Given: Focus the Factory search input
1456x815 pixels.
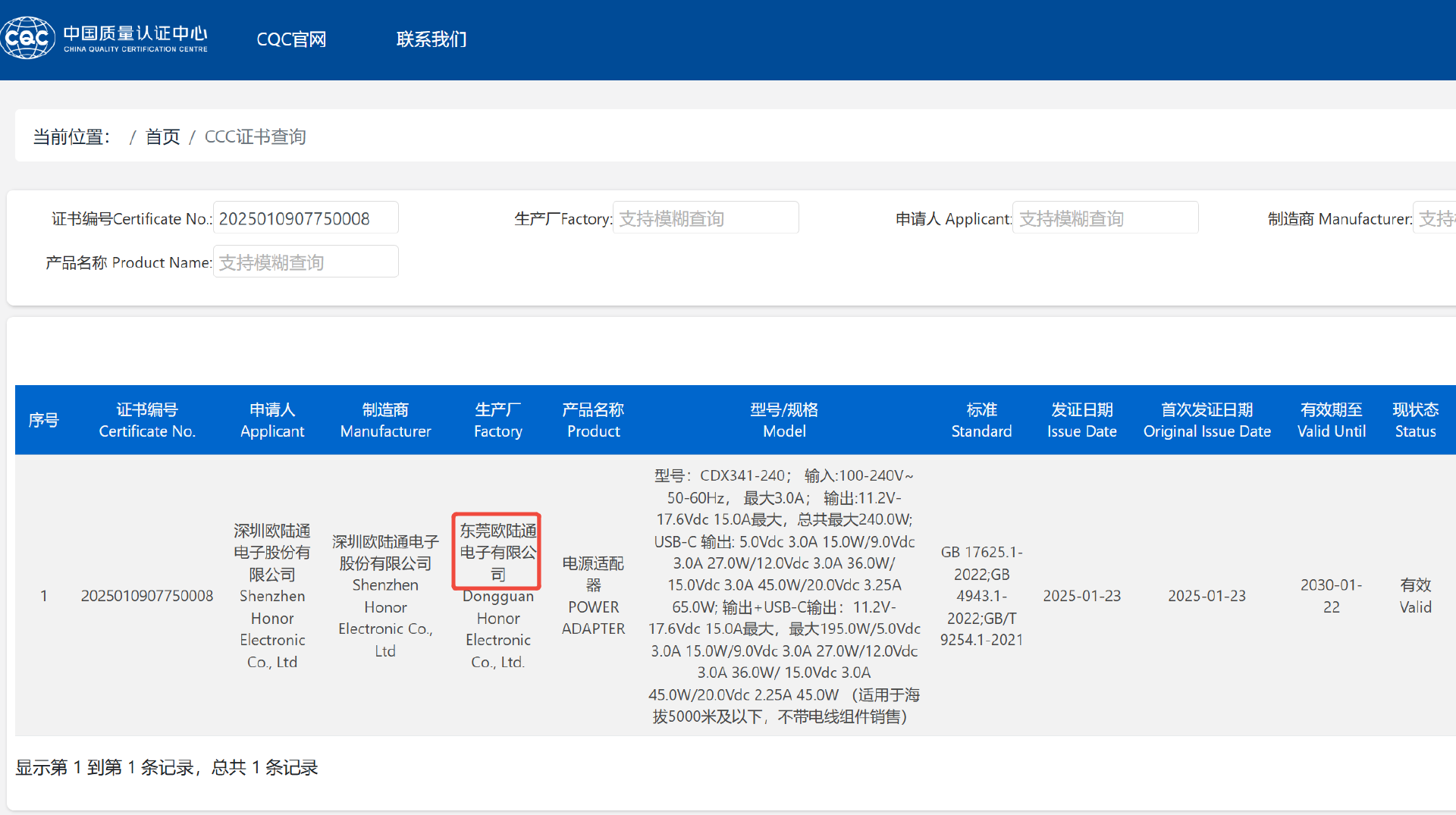Looking at the screenshot, I should click(705, 218).
